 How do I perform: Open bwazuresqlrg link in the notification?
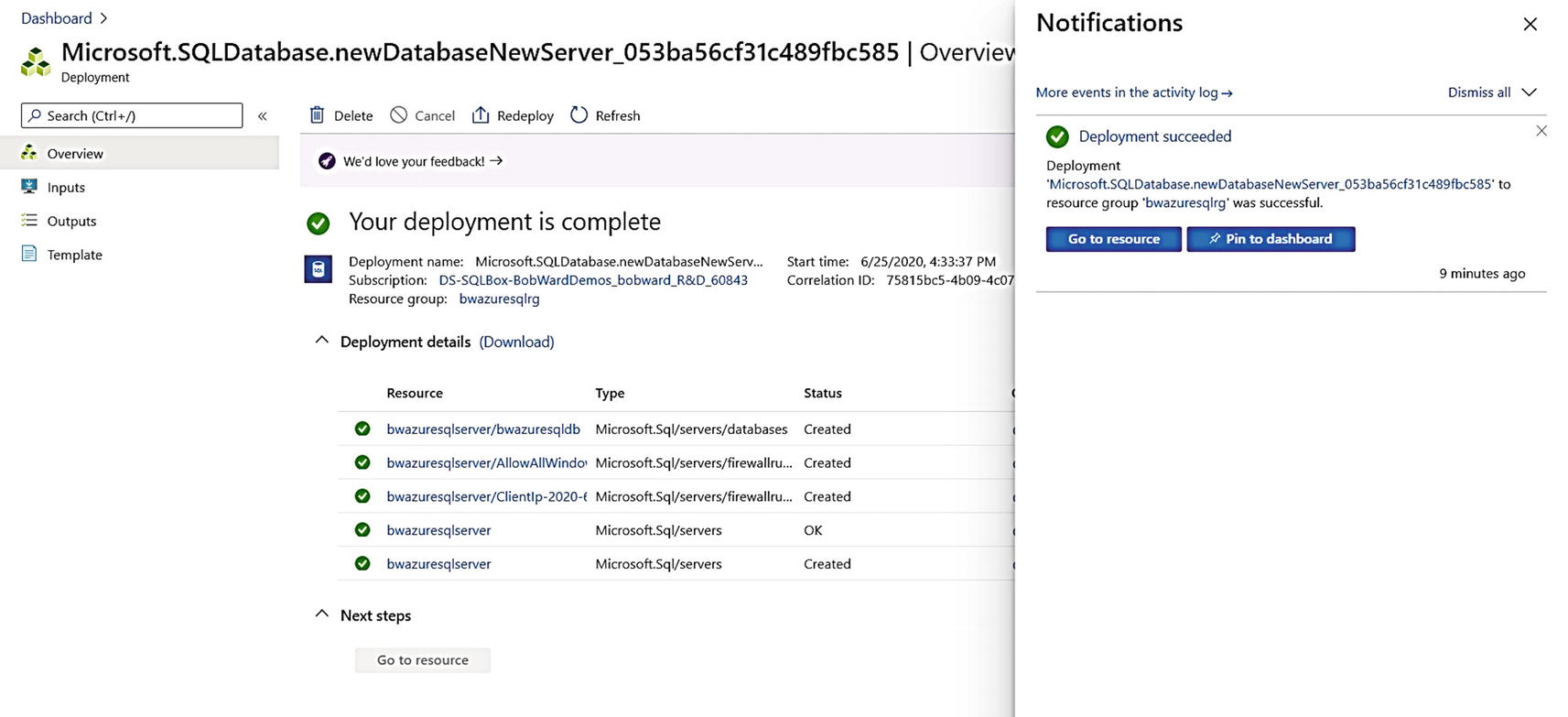(x=1185, y=202)
